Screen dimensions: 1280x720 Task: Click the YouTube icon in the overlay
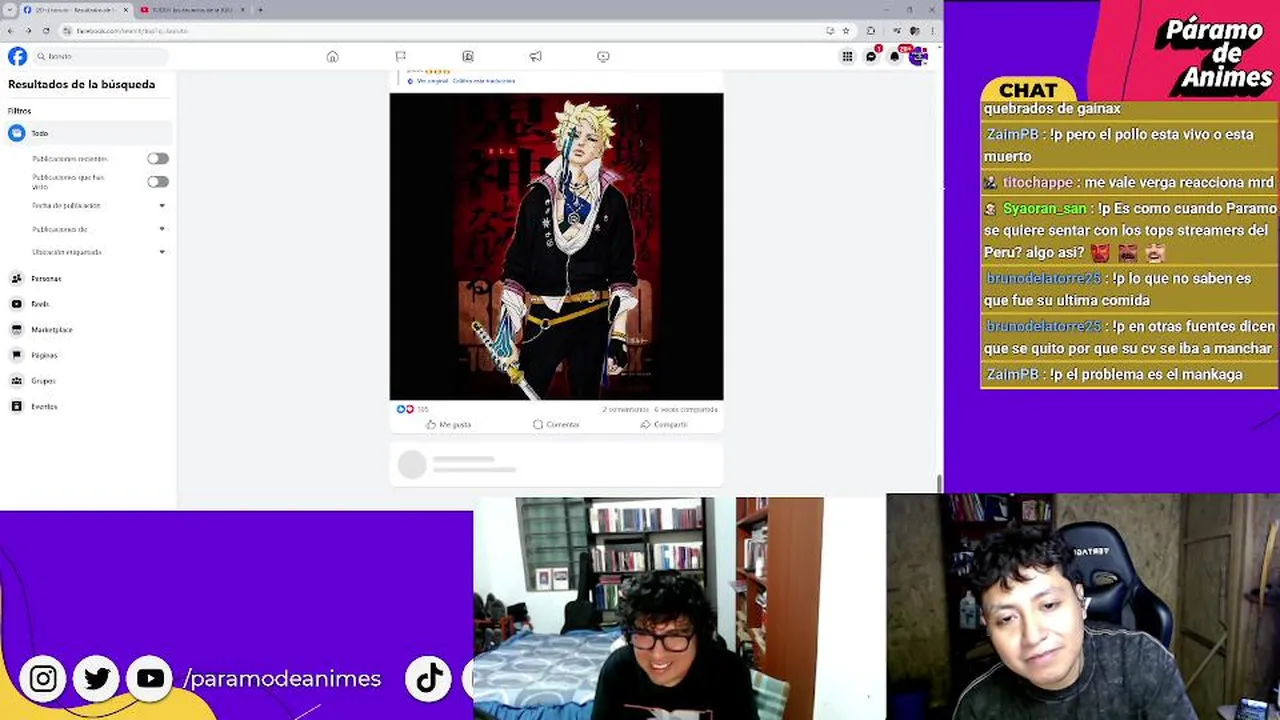click(x=150, y=679)
